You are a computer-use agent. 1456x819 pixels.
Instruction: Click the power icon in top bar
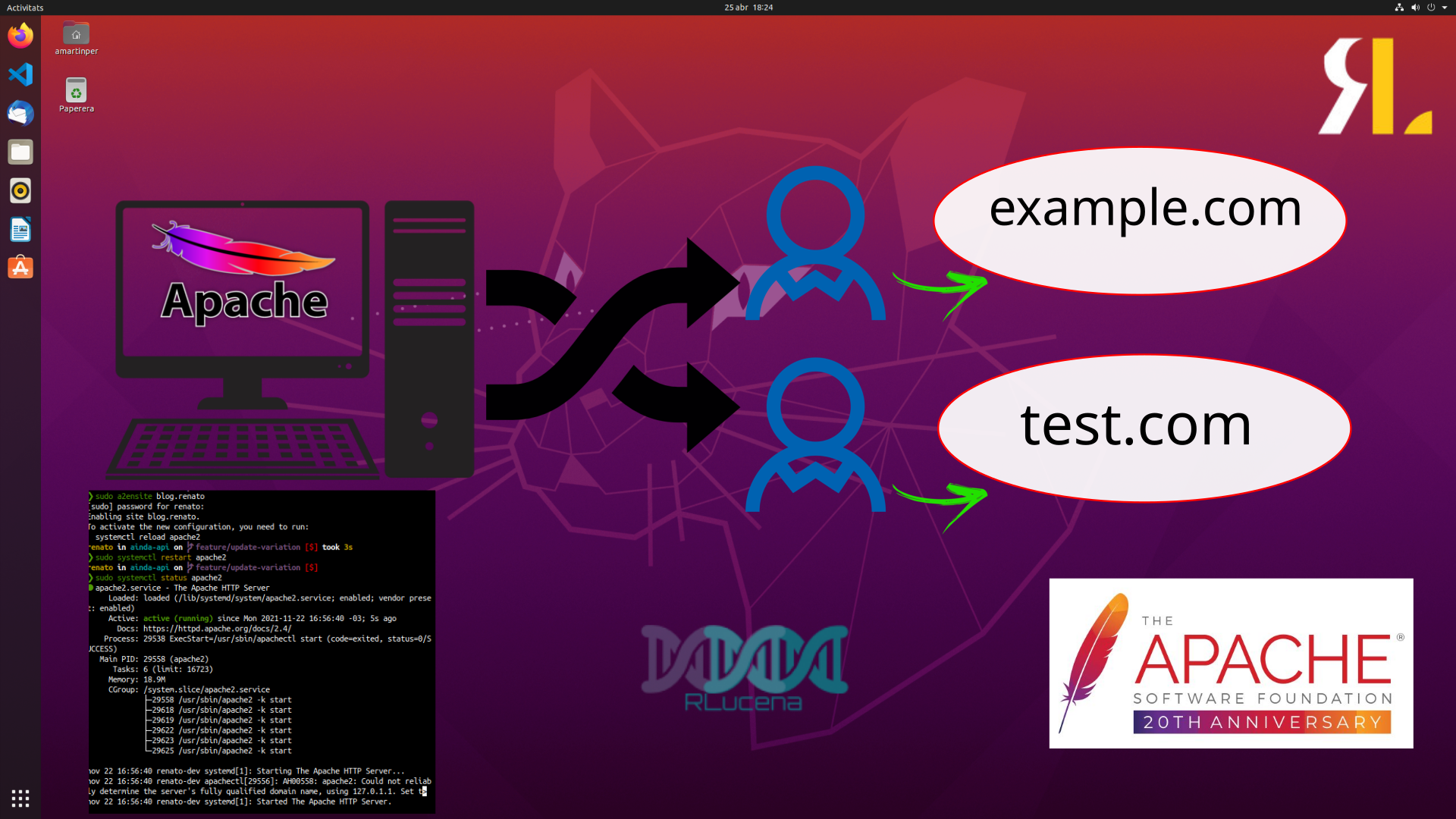1431,8
